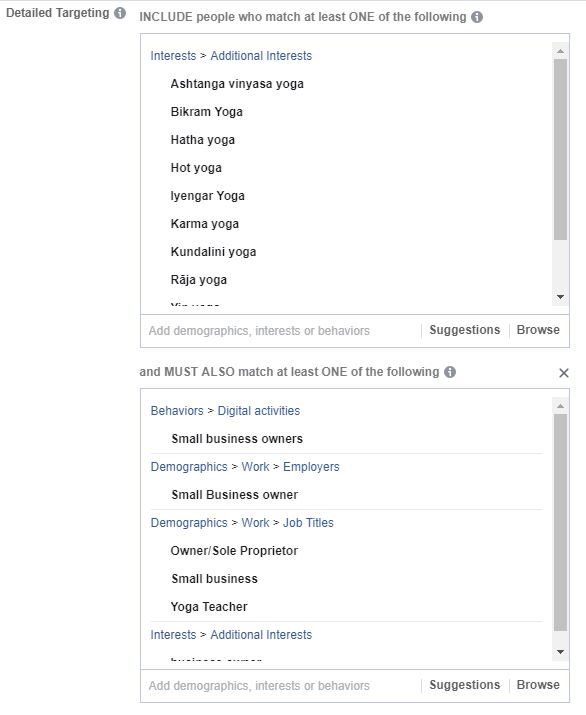Open Suggestions in the INCLUDE box
586x715 pixels.
(465, 330)
